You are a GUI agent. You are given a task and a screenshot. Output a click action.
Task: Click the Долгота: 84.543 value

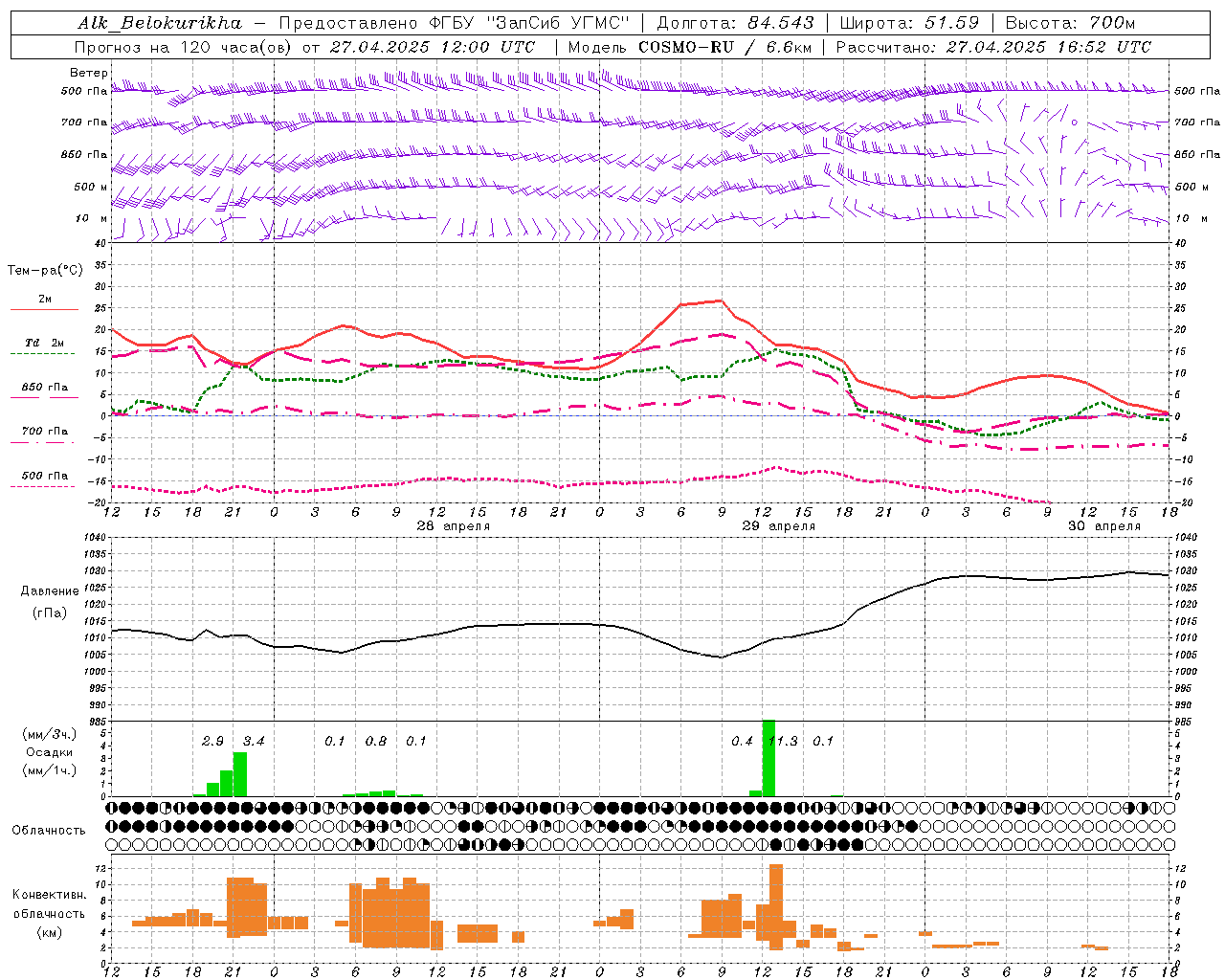735,23
